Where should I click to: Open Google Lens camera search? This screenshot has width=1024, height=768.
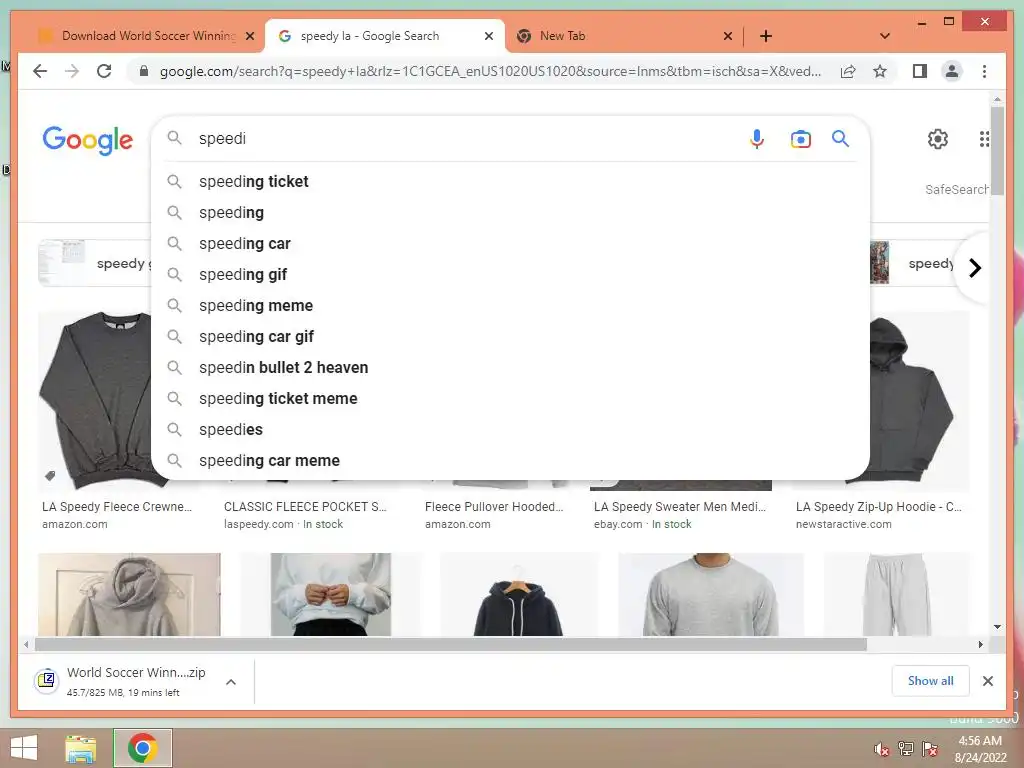point(800,138)
